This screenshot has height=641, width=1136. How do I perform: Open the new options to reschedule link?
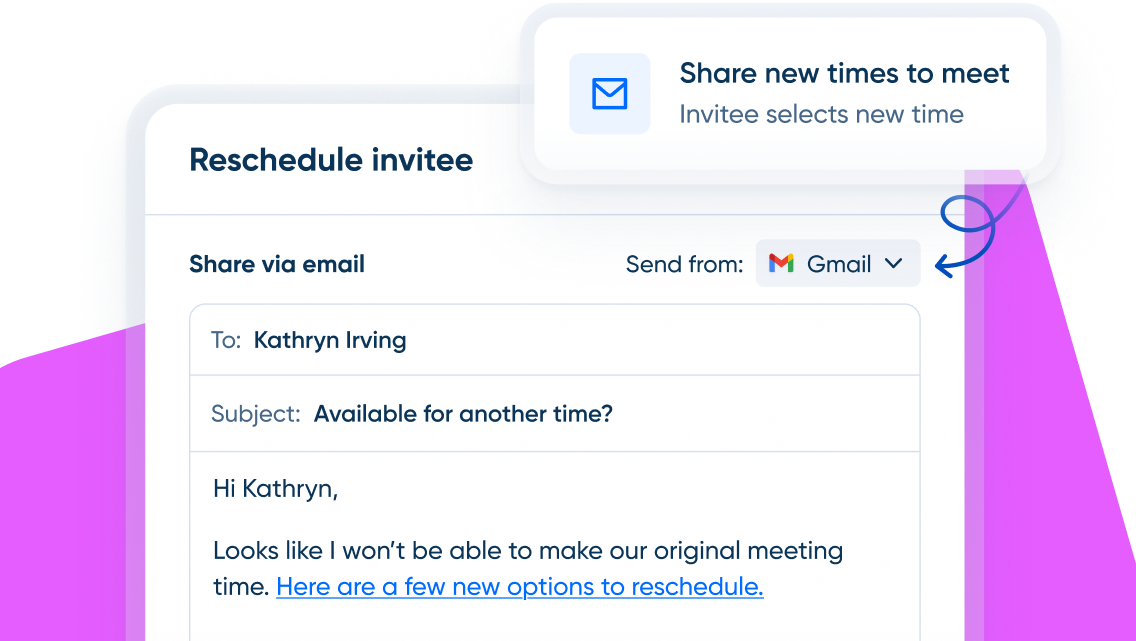point(519,587)
